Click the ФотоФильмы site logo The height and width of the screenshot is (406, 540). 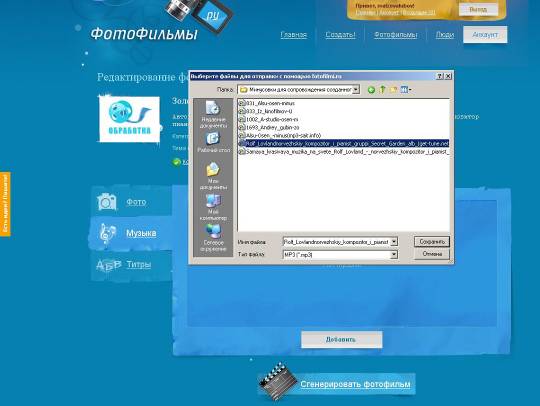(x=144, y=34)
